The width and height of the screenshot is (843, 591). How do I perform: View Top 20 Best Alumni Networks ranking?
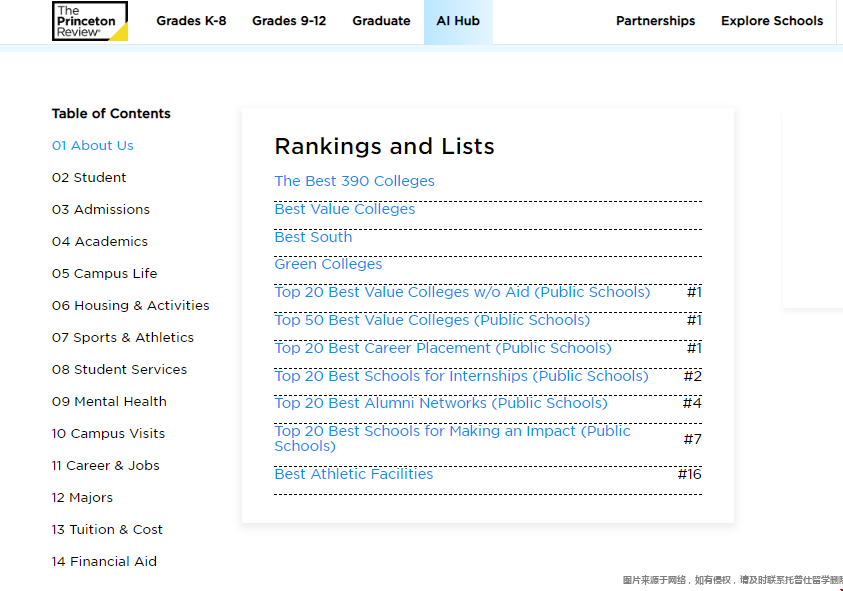tap(441, 403)
